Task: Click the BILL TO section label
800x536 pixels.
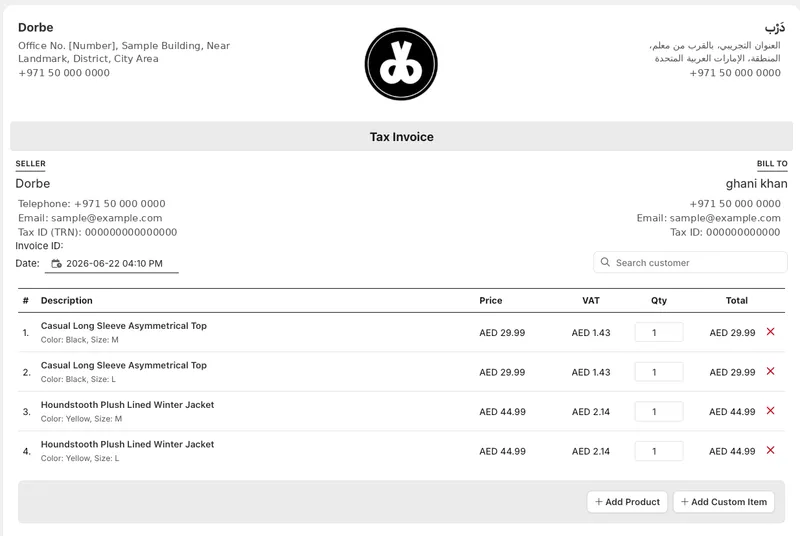Action: click(772, 164)
